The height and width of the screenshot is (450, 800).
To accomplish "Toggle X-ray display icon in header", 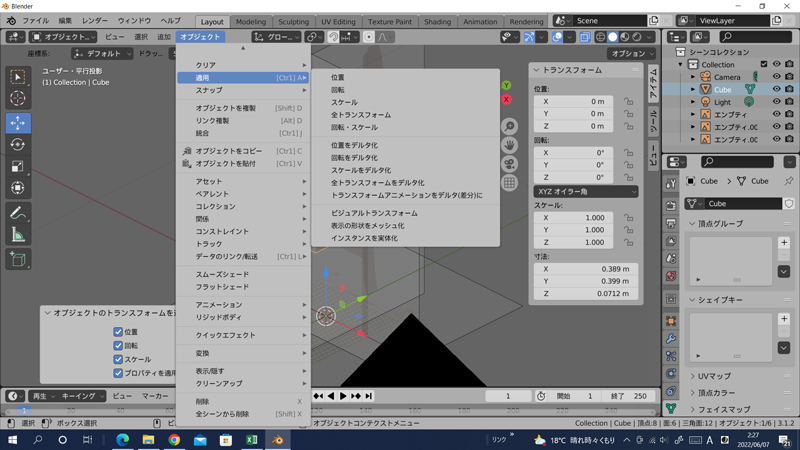I will (585, 37).
